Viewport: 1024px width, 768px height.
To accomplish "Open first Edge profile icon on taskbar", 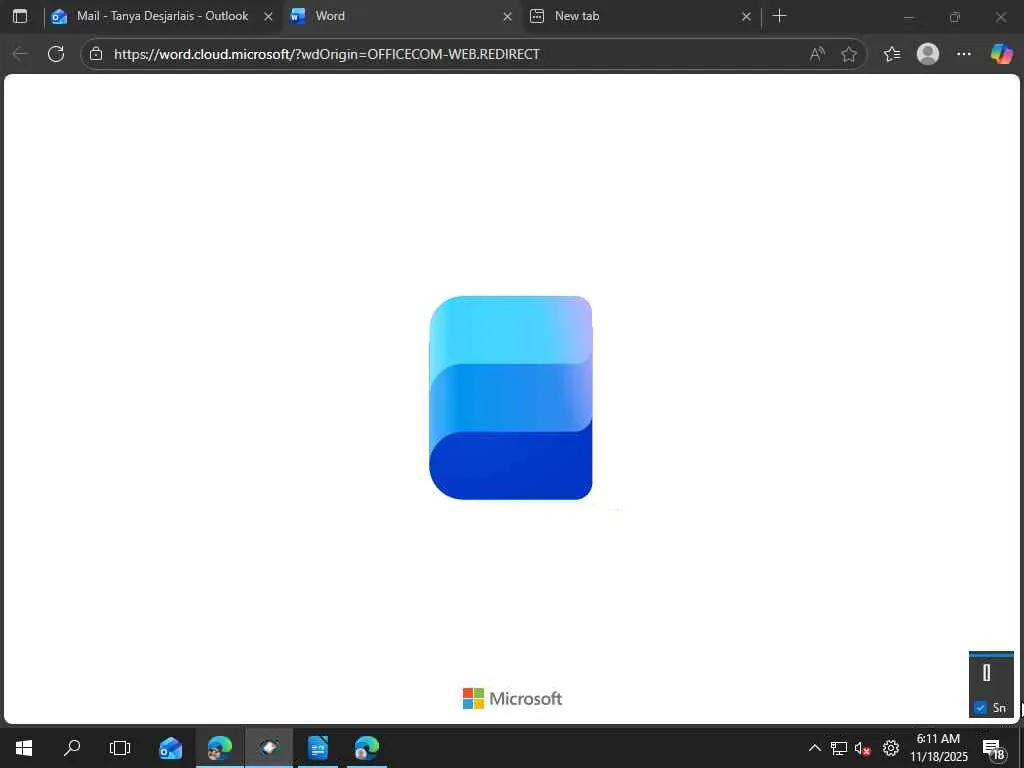I will [220, 748].
